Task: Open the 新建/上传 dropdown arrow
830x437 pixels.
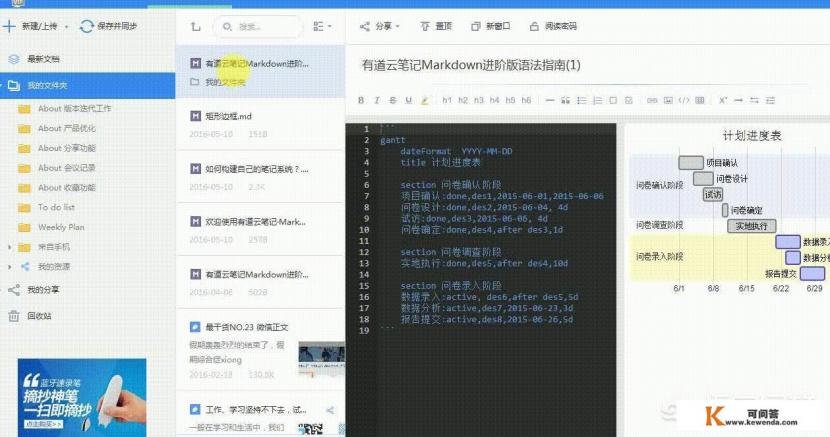Action: (x=66, y=26)
